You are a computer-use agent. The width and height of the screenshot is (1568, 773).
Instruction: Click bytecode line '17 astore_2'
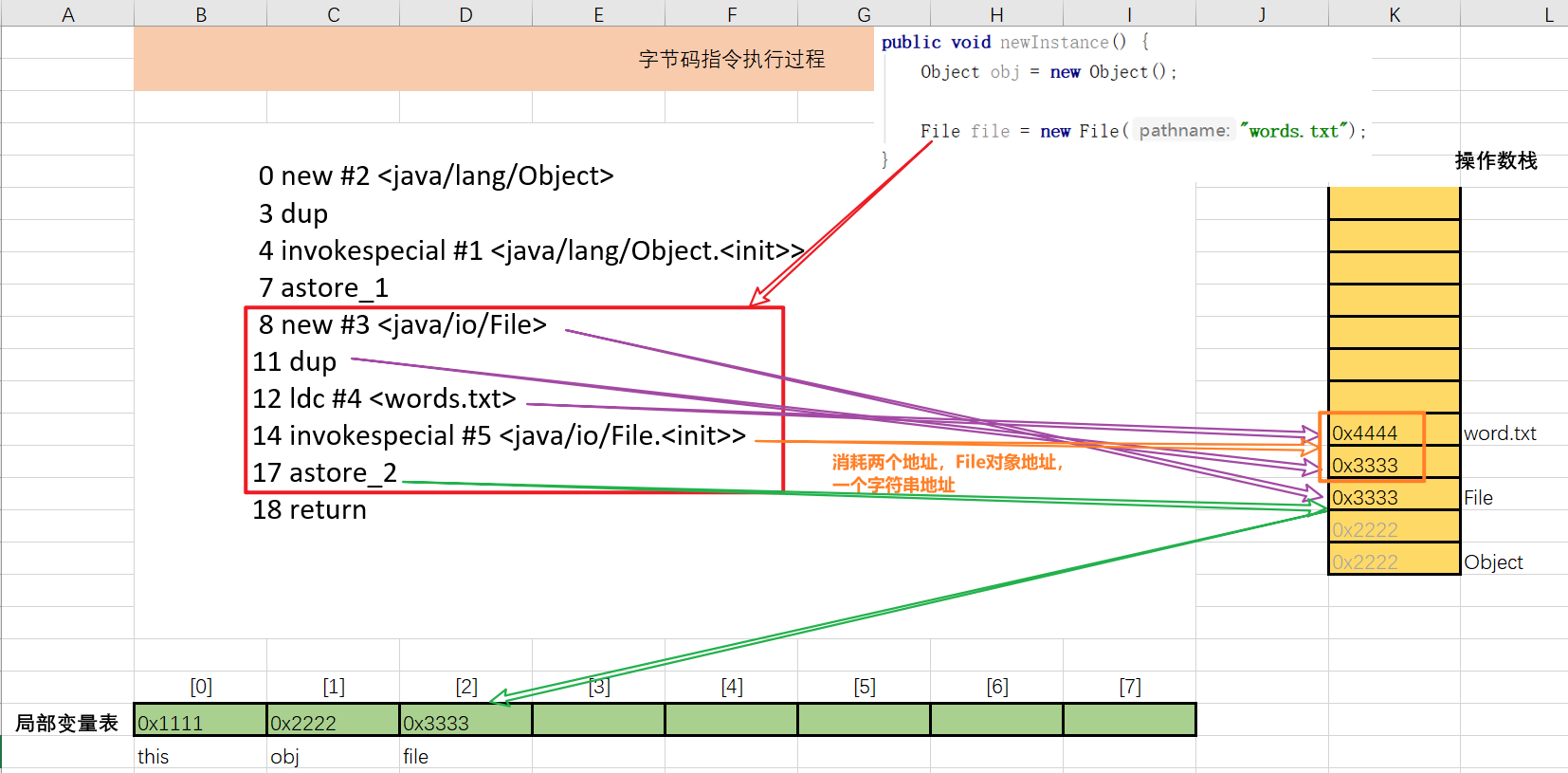tap(324, 472)
